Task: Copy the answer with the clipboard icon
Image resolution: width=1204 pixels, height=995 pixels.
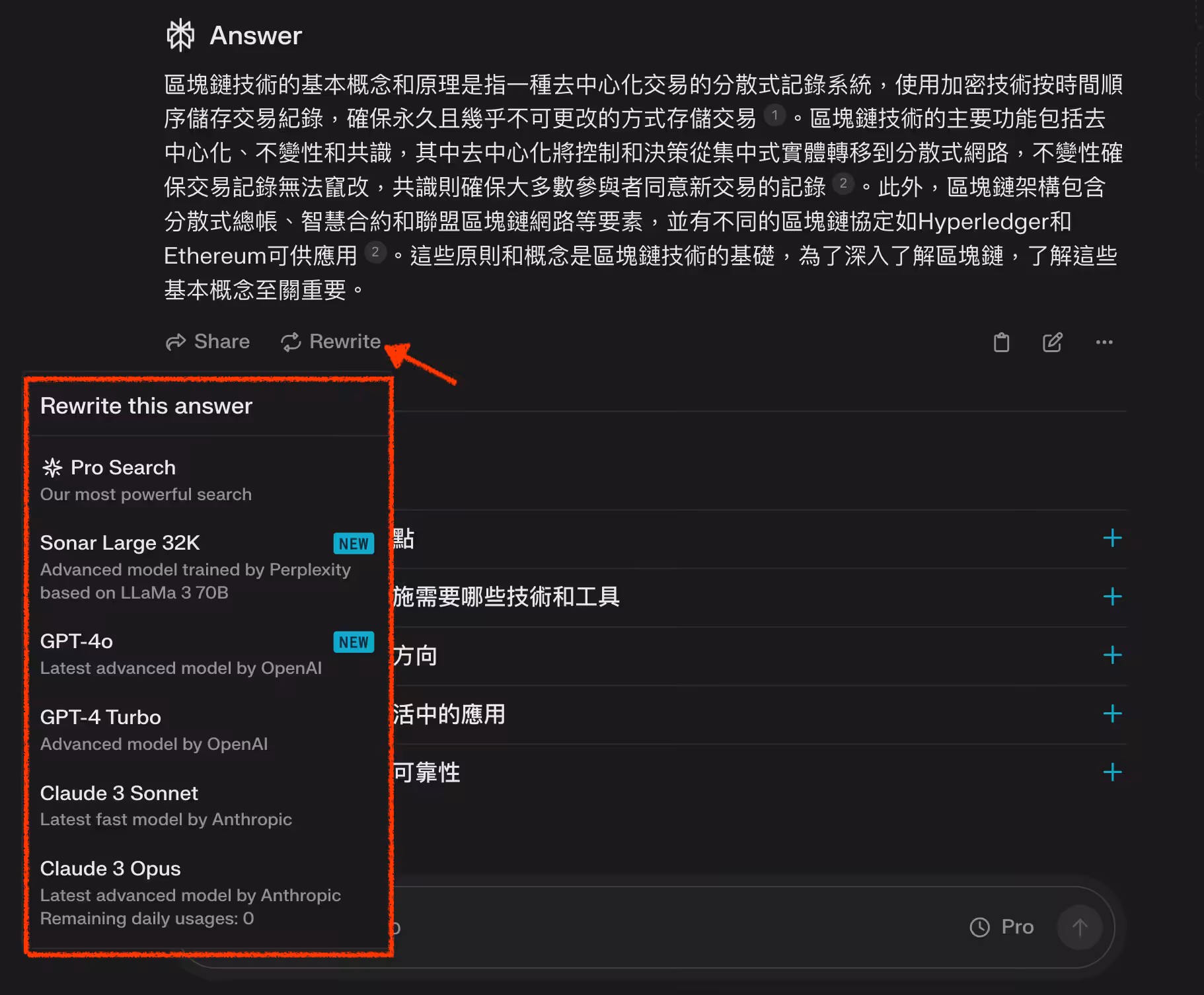Action: pyautogui.click(x=1001, y=342)
